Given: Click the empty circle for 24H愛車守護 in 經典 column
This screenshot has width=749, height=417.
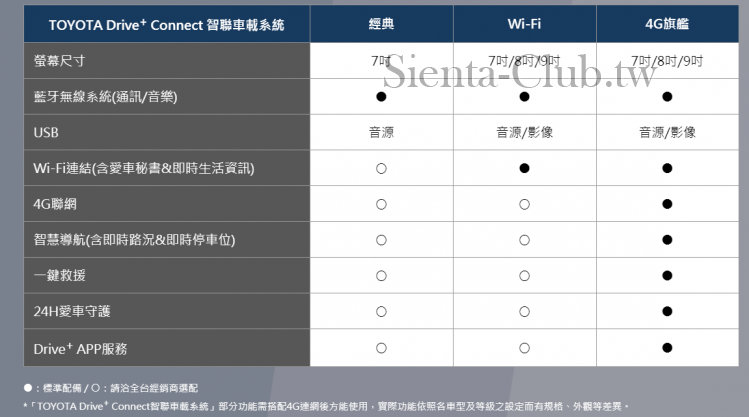Looking at the screenshot, I should pyautogui.click(x=381, y=312).
